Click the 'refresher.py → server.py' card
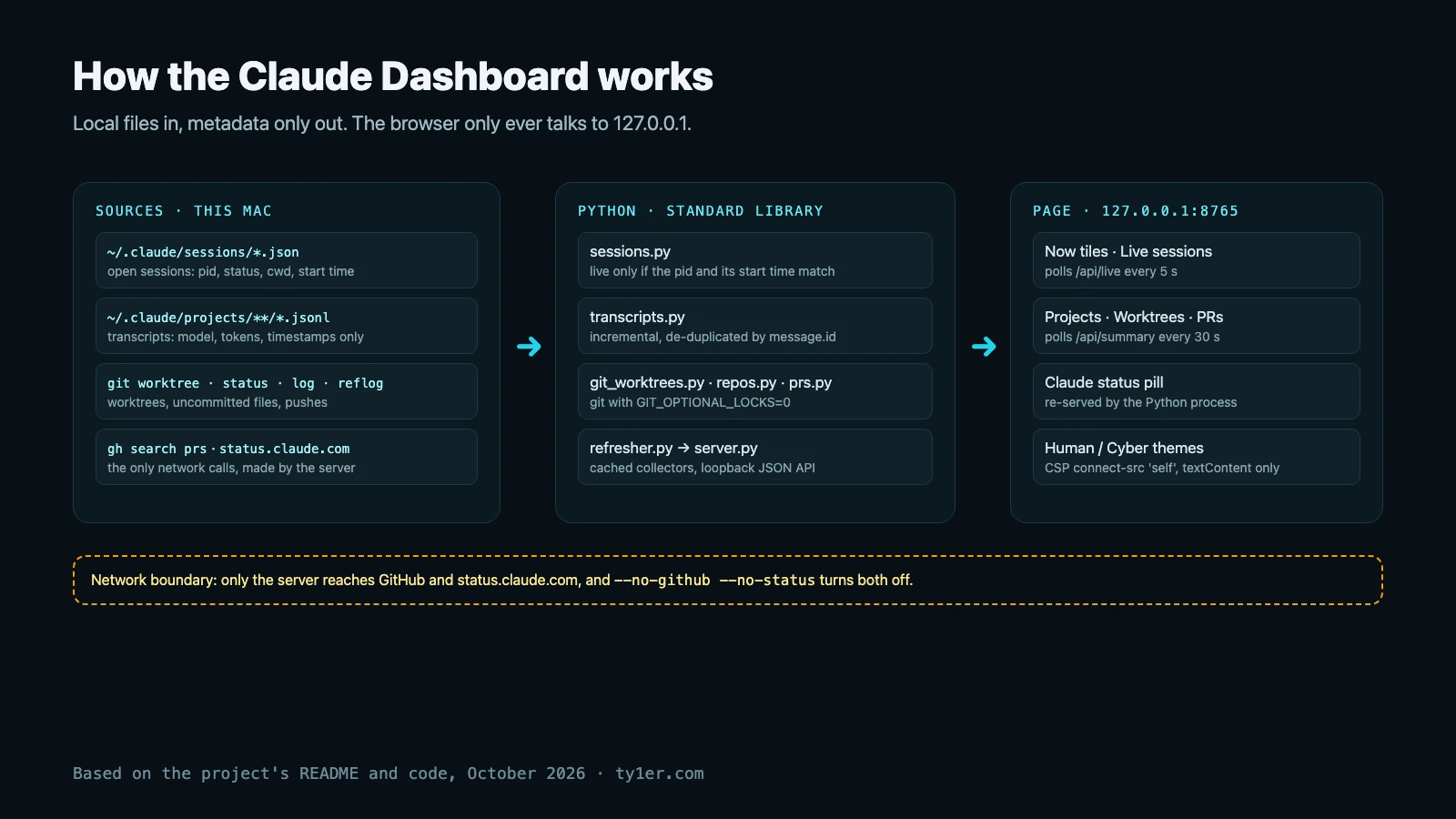This screenshot has height=819, width=1456. tap(755, 457)
